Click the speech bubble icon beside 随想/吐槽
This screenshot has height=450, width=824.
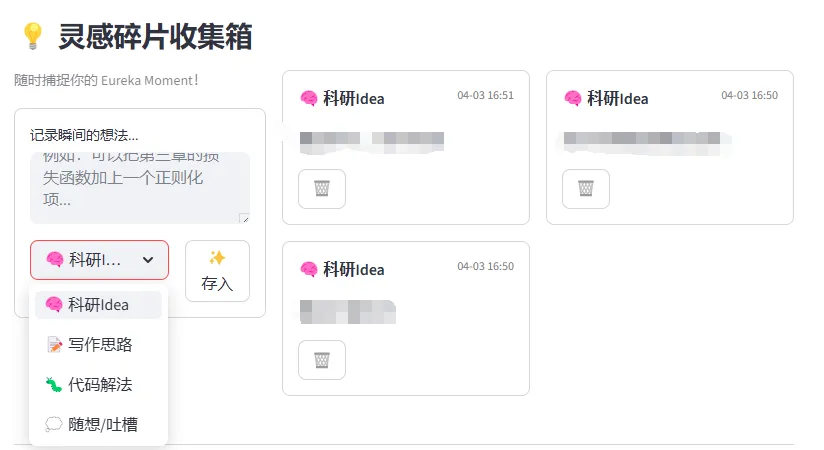(x=55, y=425)
